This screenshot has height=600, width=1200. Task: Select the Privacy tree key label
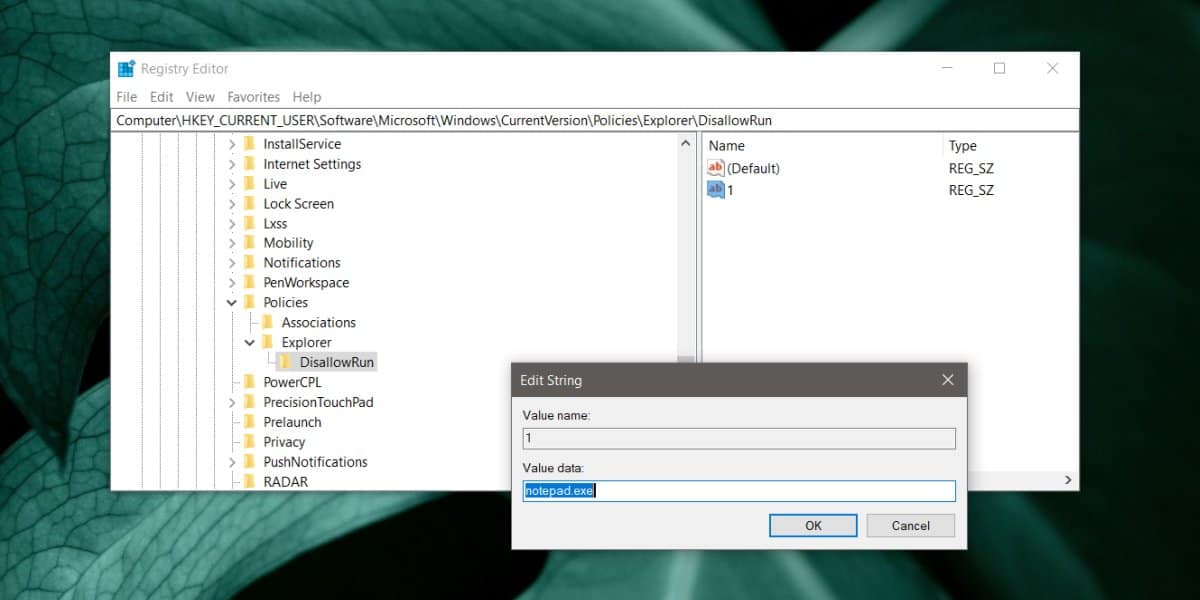(x=284, y=442)
